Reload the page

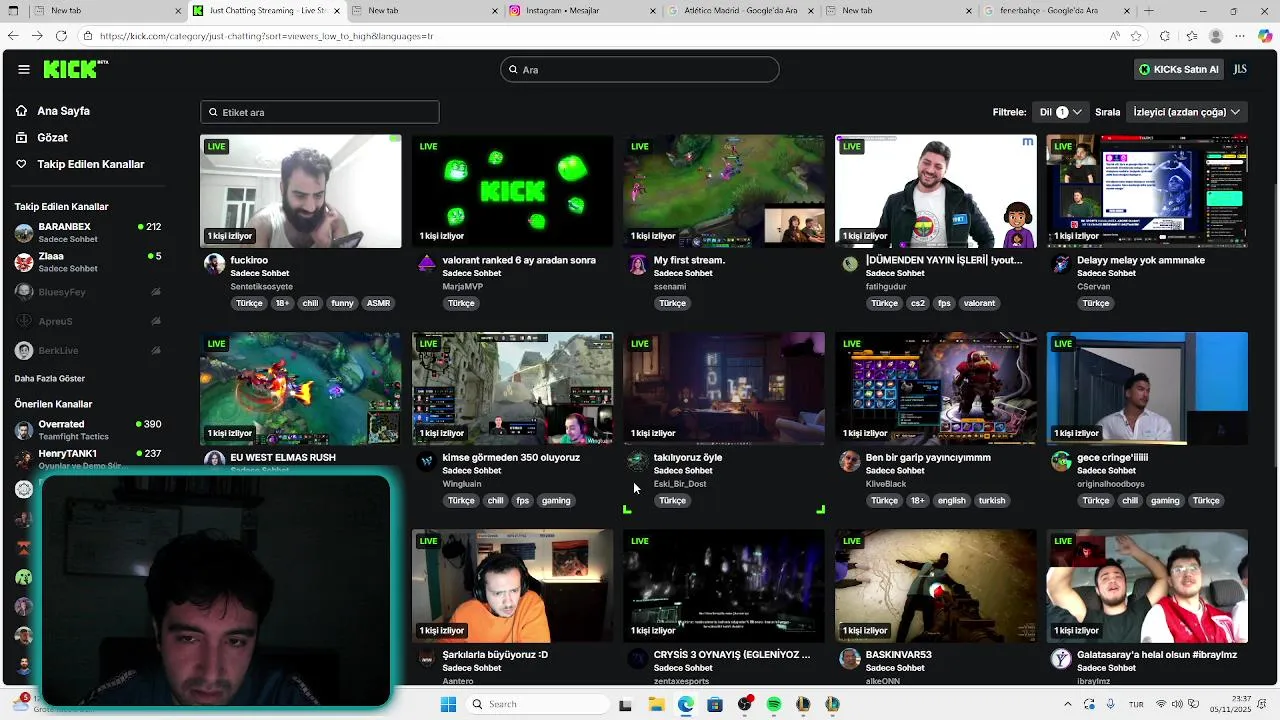(61, 36)
